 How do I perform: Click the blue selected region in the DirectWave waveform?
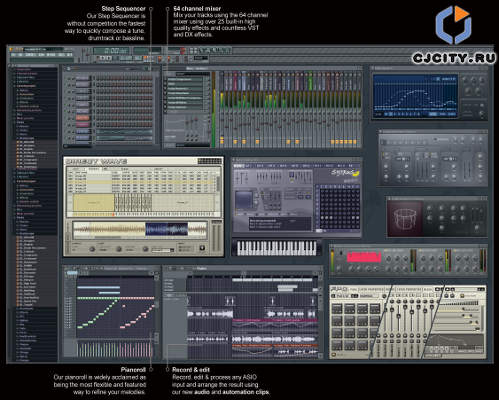pyautogui.click(x=166, y=230)
